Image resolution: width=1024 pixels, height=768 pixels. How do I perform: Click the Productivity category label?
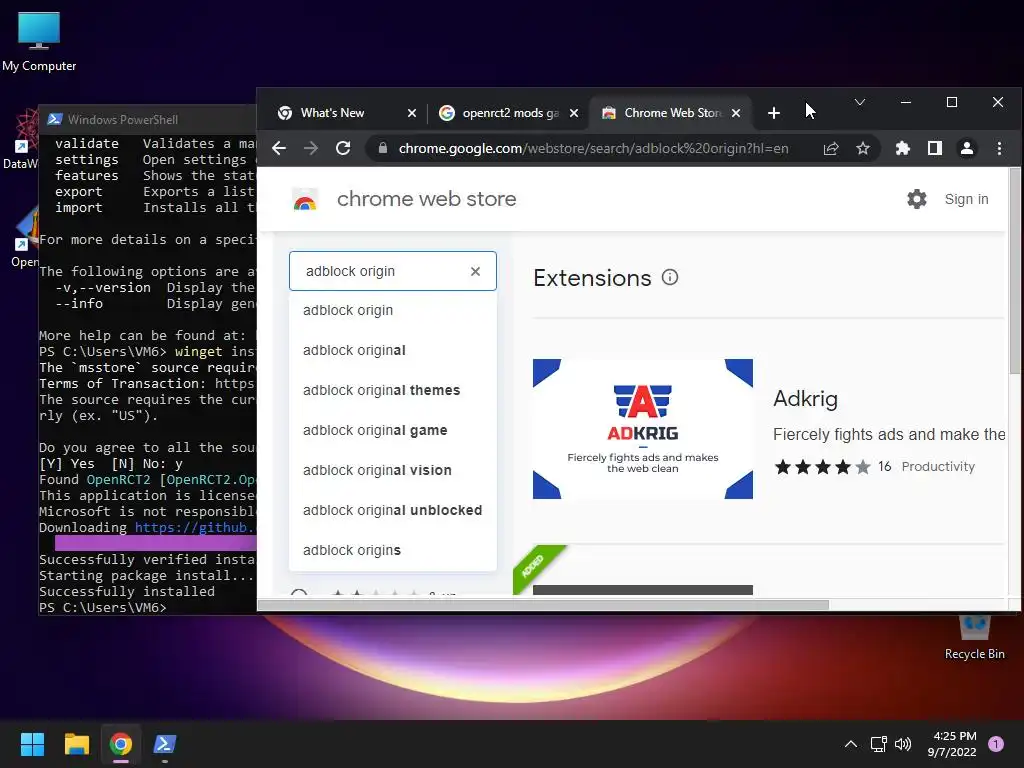938,466
